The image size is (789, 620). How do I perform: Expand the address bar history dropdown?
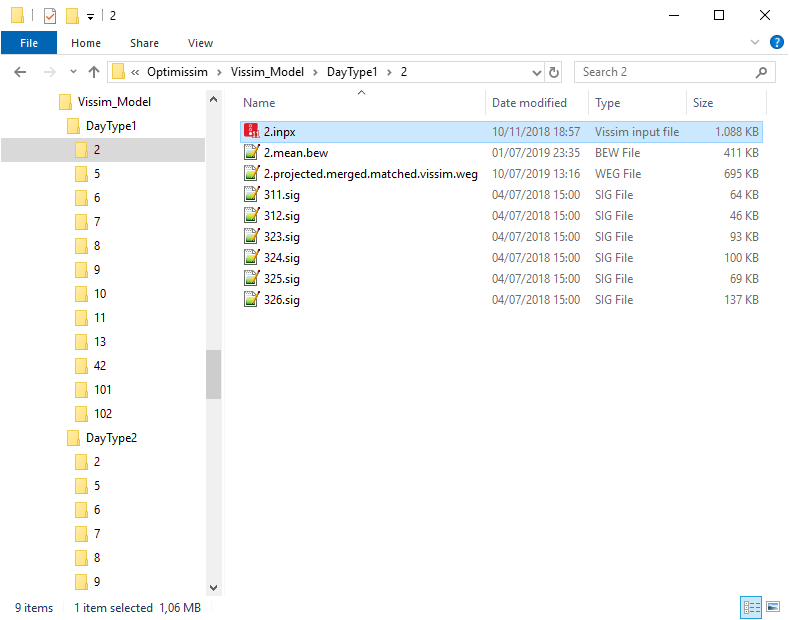pos(536,72)
